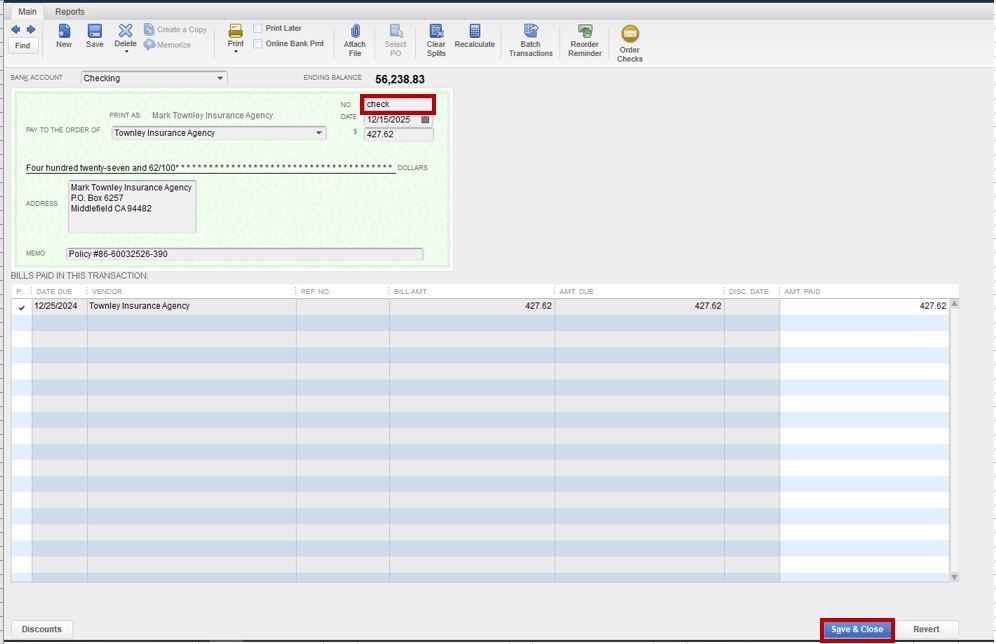
Task: Recalculate the check amount
Action: (474, 36)
